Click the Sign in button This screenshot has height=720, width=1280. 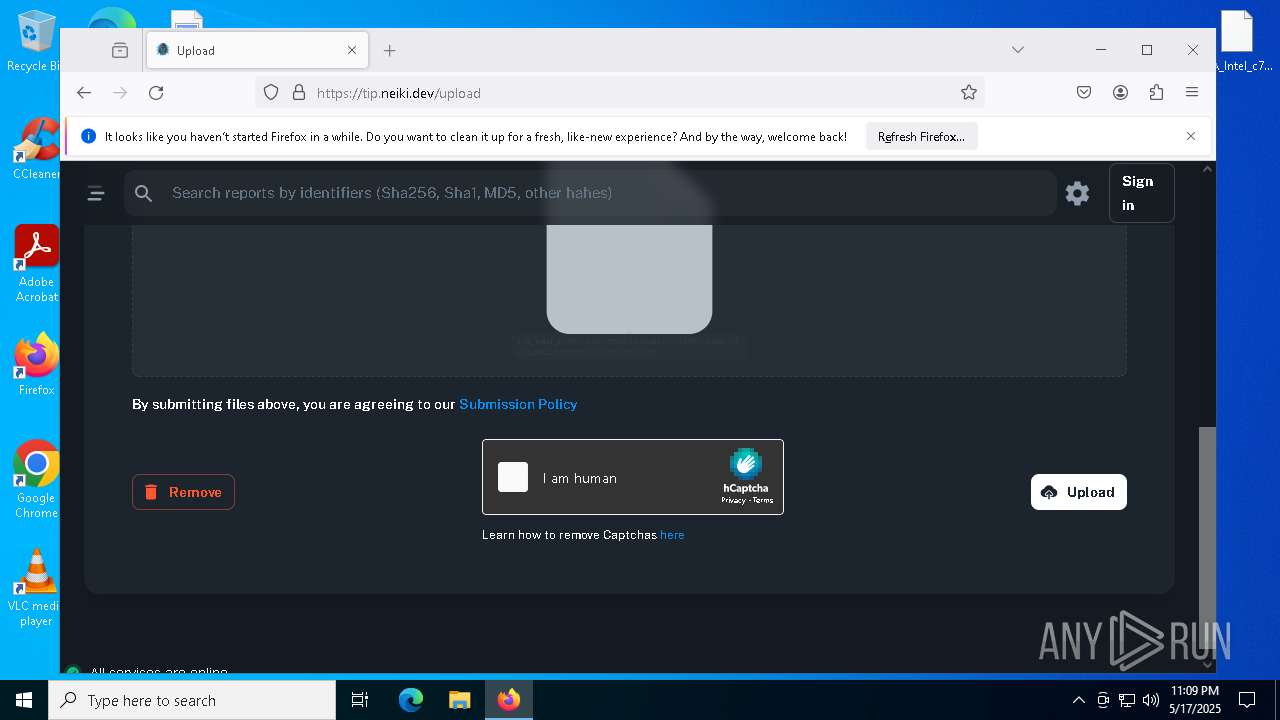point(1141,193)
